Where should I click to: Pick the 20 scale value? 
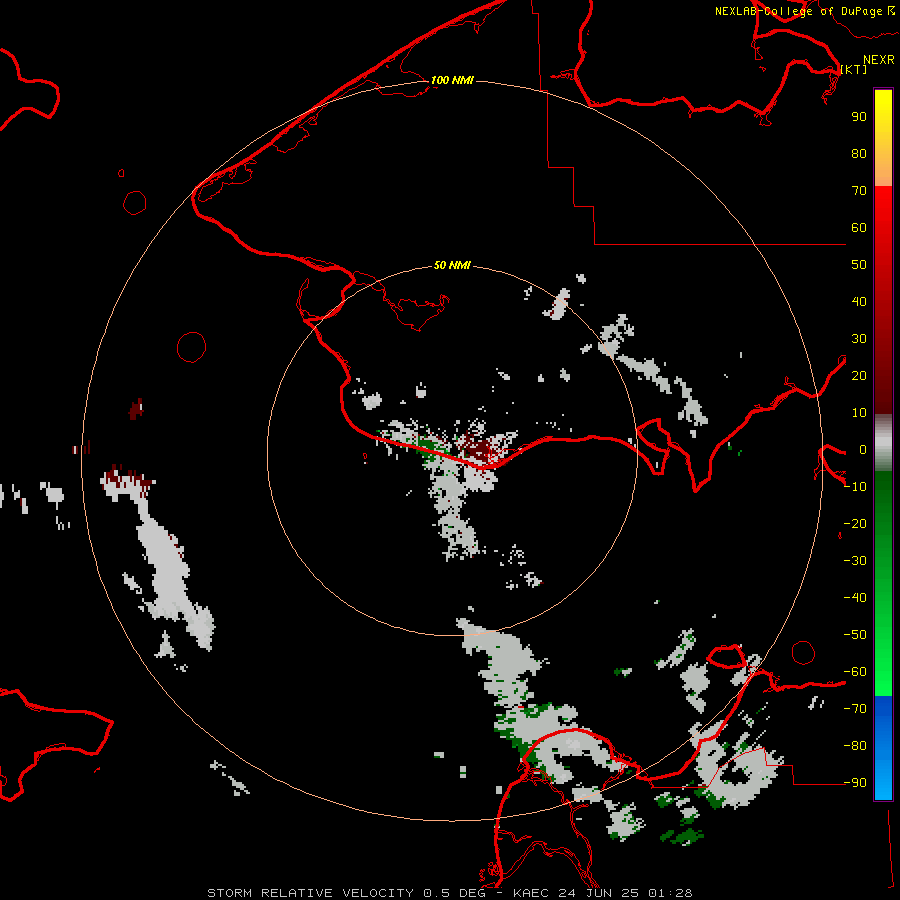859,375
